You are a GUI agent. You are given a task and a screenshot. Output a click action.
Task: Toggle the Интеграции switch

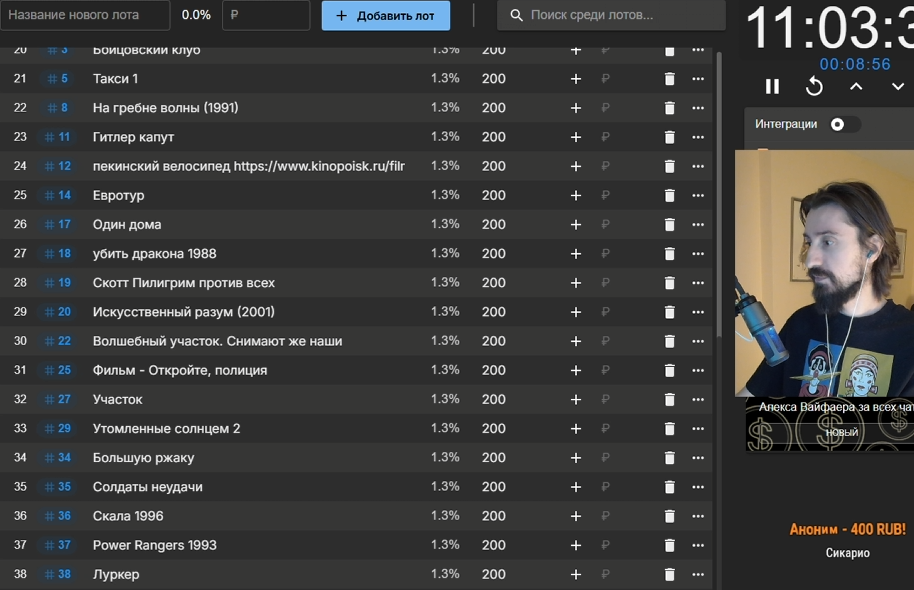click(x=843, y=124)
